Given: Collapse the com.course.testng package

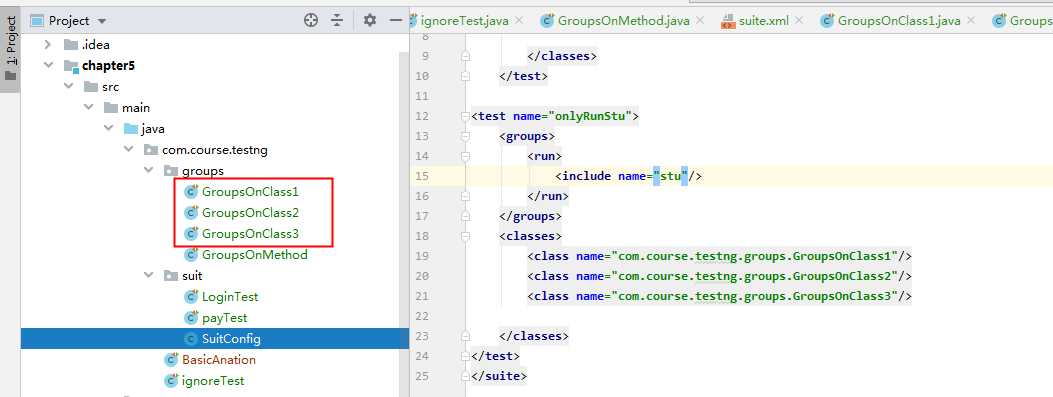Looking at the screenshot, I should pos(128,149).
